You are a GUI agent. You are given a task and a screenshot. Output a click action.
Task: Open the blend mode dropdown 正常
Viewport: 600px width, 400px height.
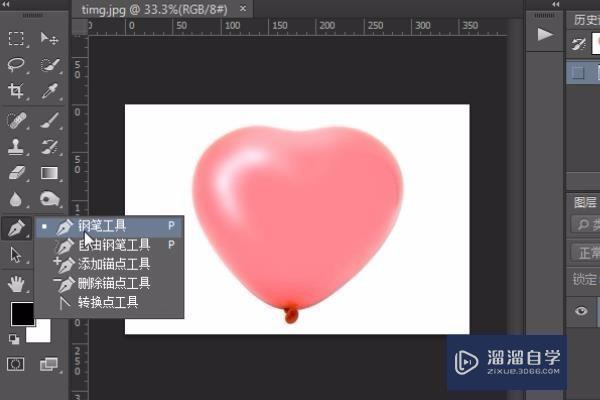[x=585, y=253]
